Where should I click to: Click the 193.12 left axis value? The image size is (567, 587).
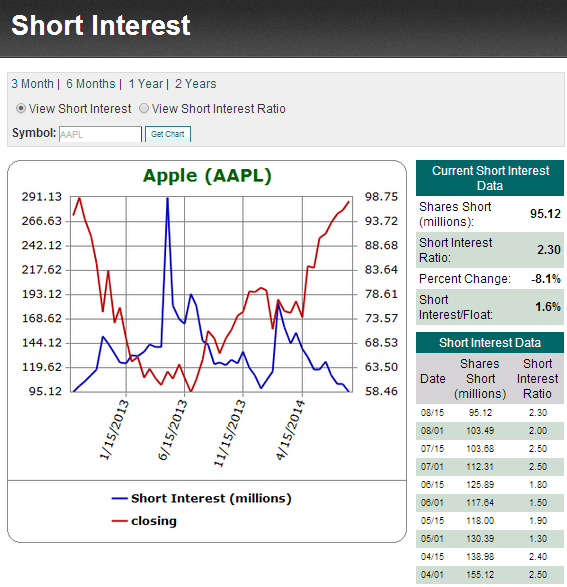pyautogui.click(x=42, y=294)
